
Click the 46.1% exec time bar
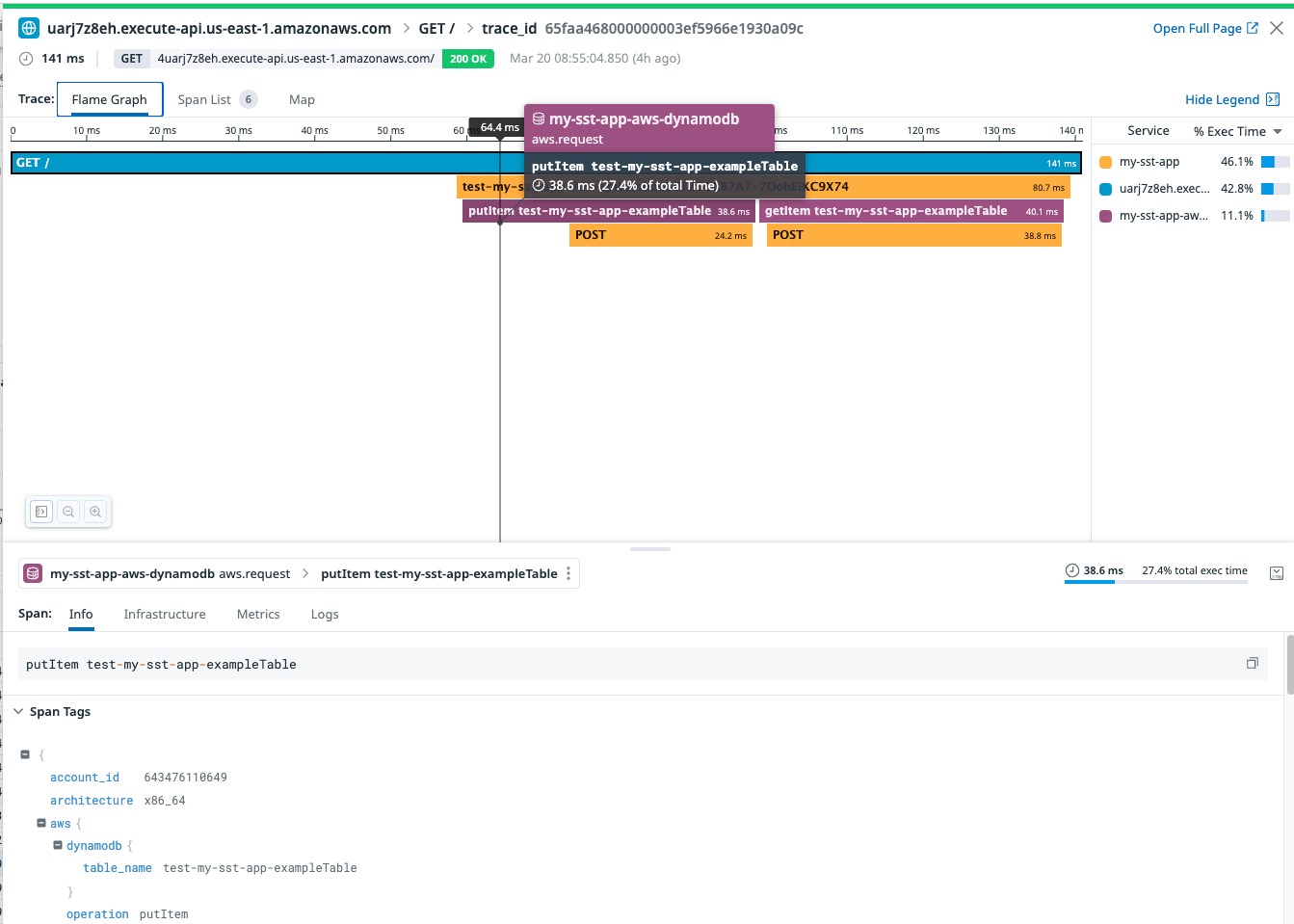click(1275, 162)
